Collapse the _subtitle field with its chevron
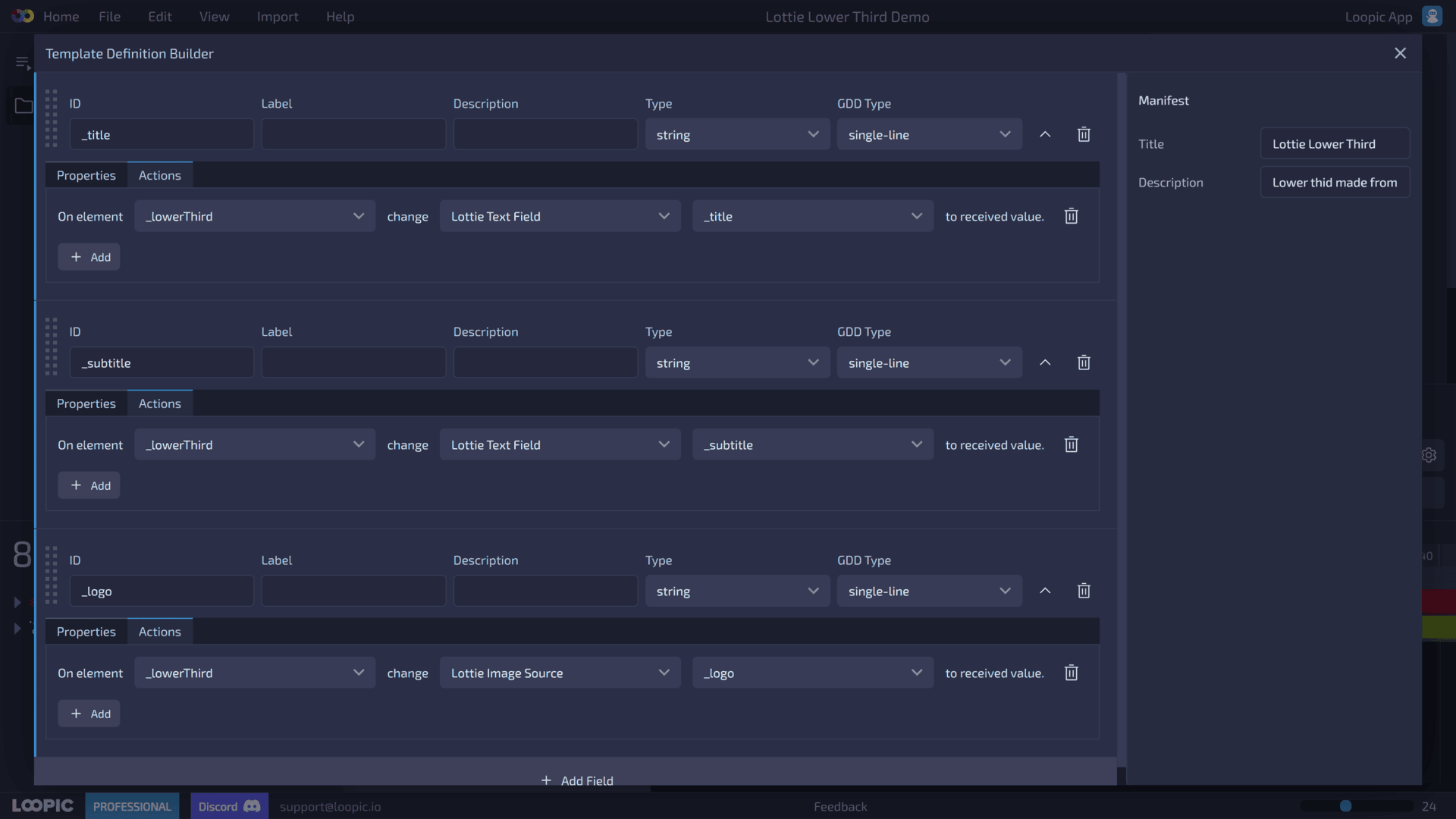This screenshot has height=819, width=1456. click(1045, 362)
